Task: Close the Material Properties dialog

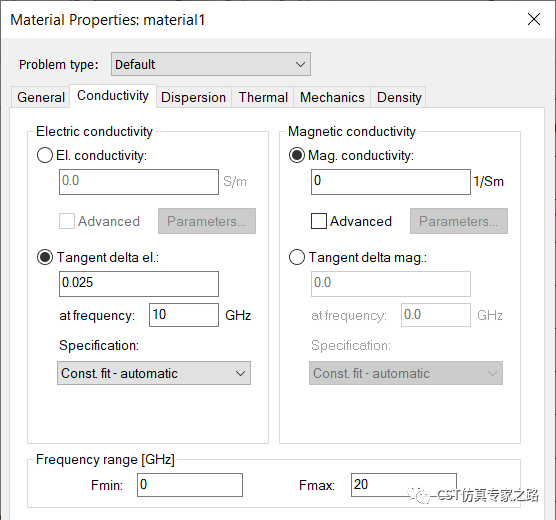Action: tap(534, 19)
